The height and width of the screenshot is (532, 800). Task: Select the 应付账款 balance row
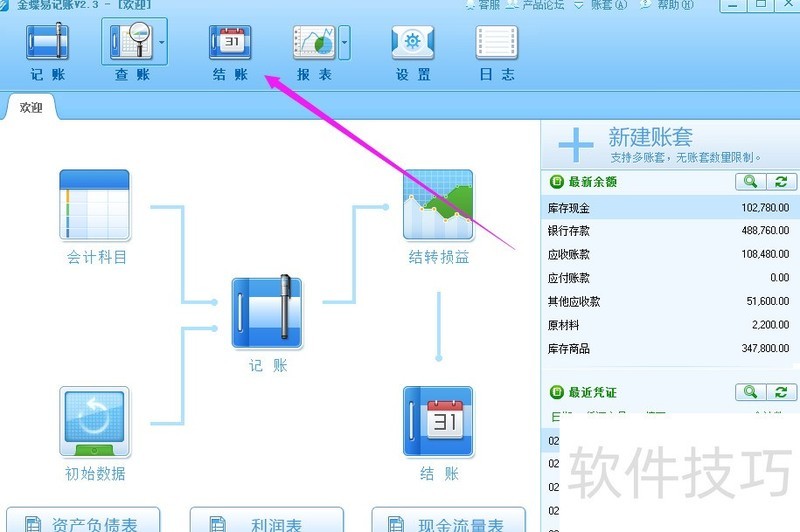[x=670, y=277]
